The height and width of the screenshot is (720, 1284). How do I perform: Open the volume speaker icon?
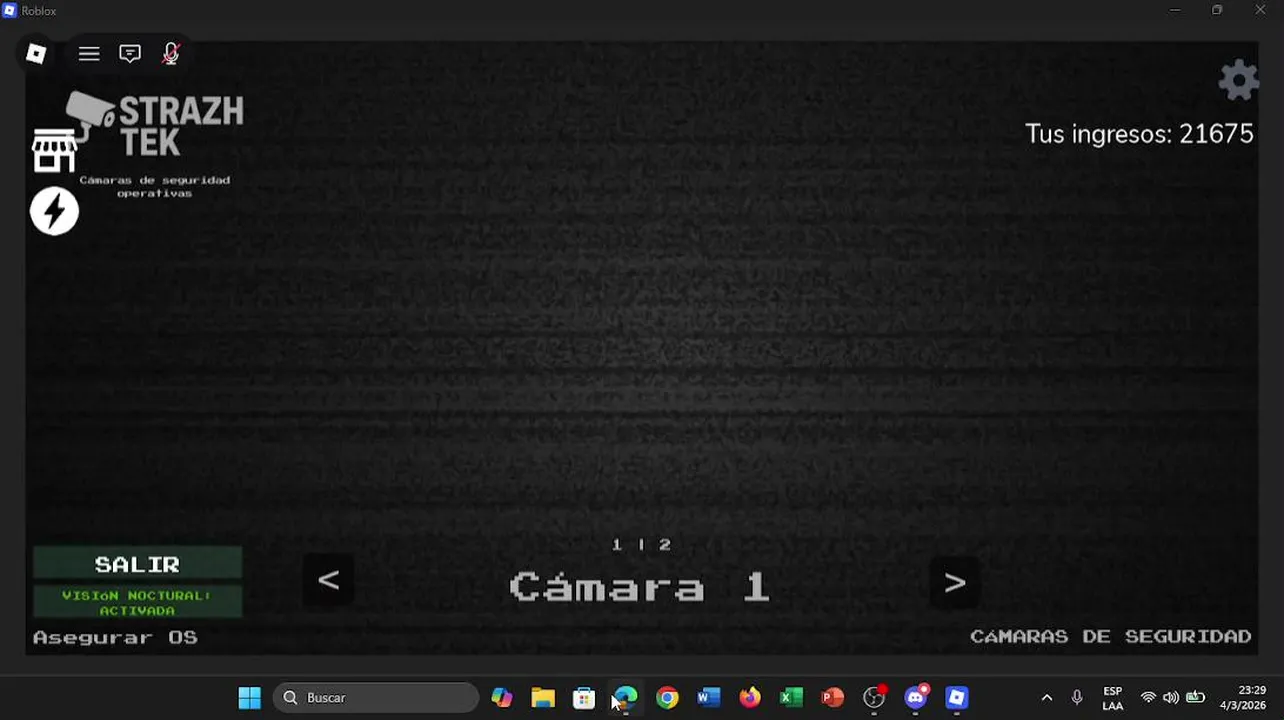(x=1171, y=698)
